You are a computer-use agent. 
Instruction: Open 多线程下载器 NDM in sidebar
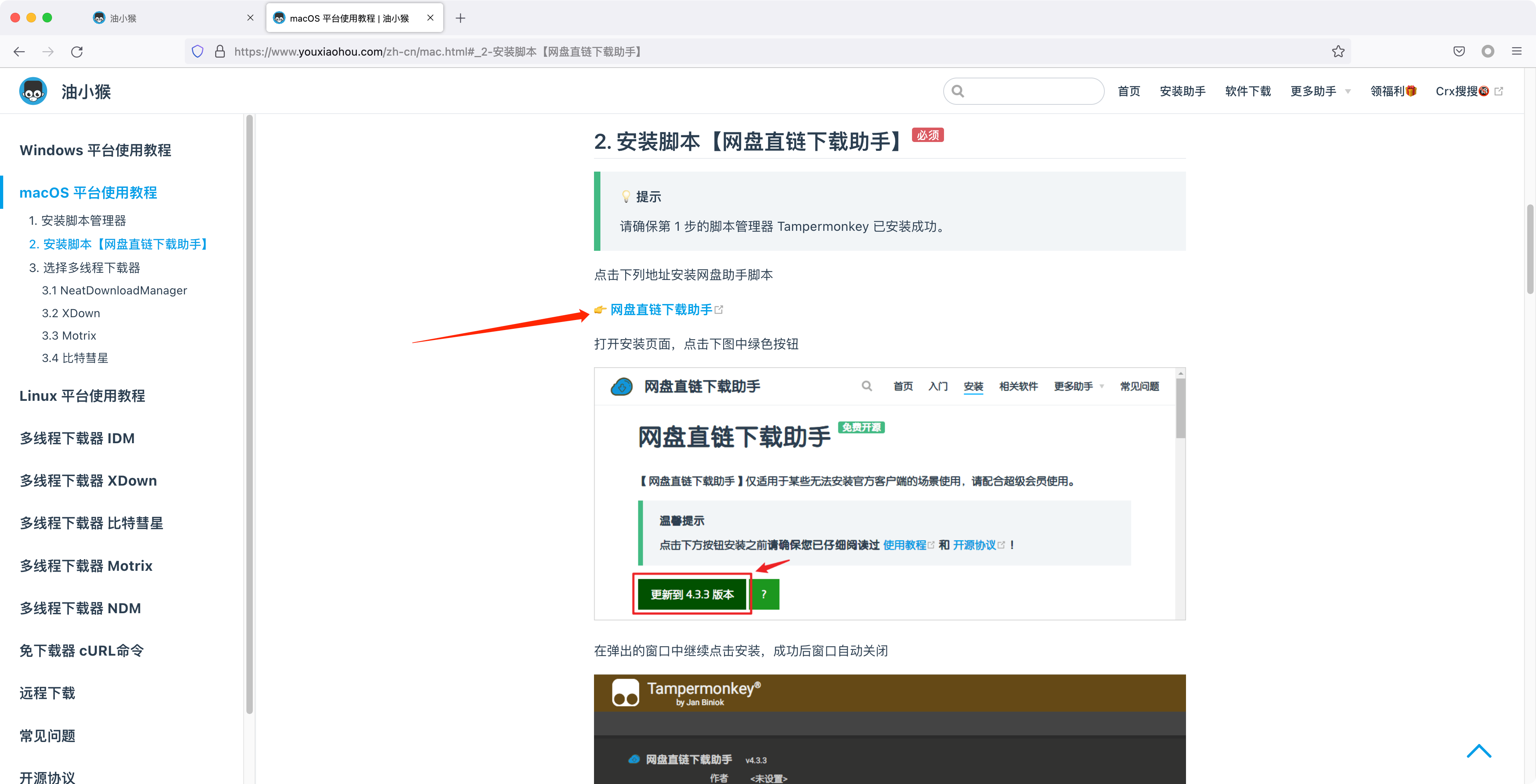(x=80, y=608)
